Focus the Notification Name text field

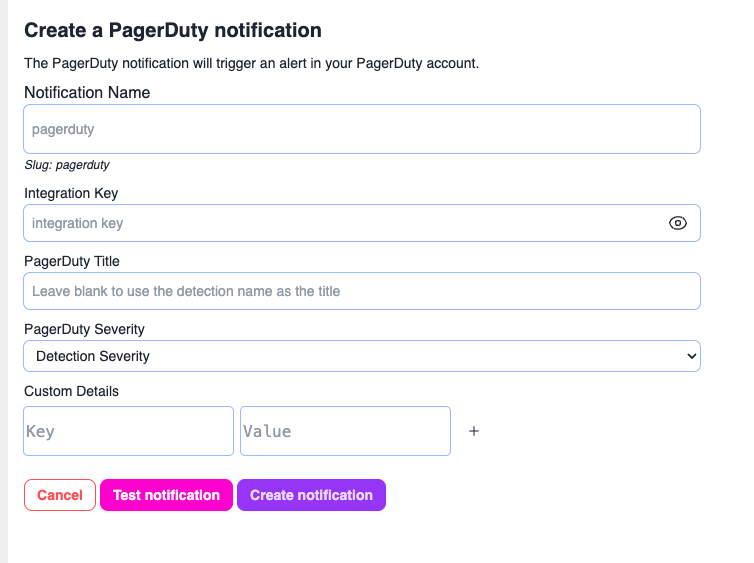361,129
